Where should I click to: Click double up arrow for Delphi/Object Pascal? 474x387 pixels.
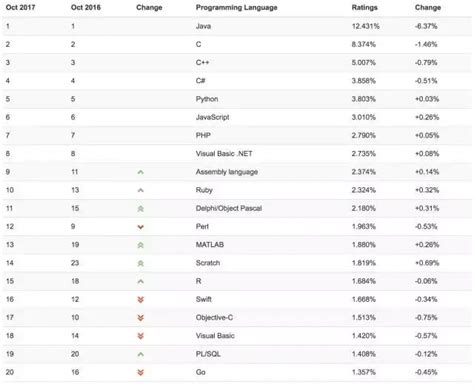point(141,209)
